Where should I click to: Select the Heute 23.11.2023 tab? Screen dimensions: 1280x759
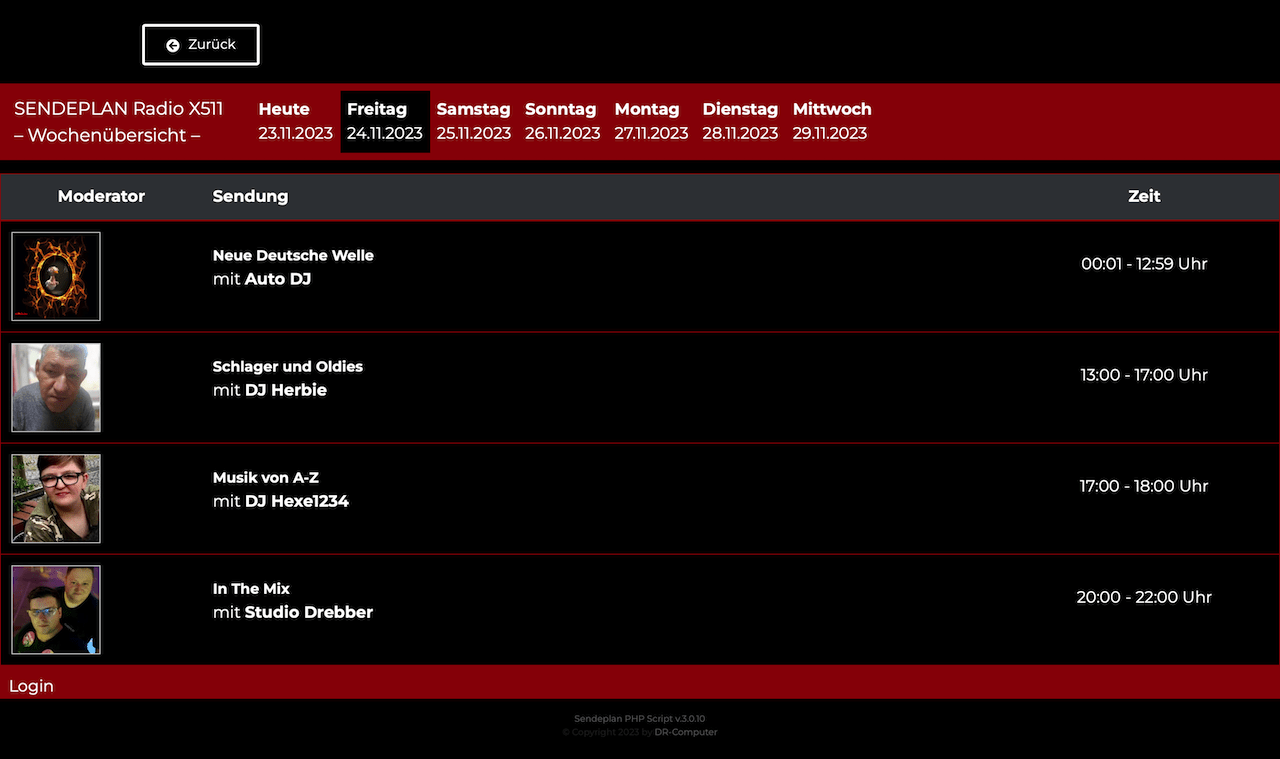(x=295, y=121)
